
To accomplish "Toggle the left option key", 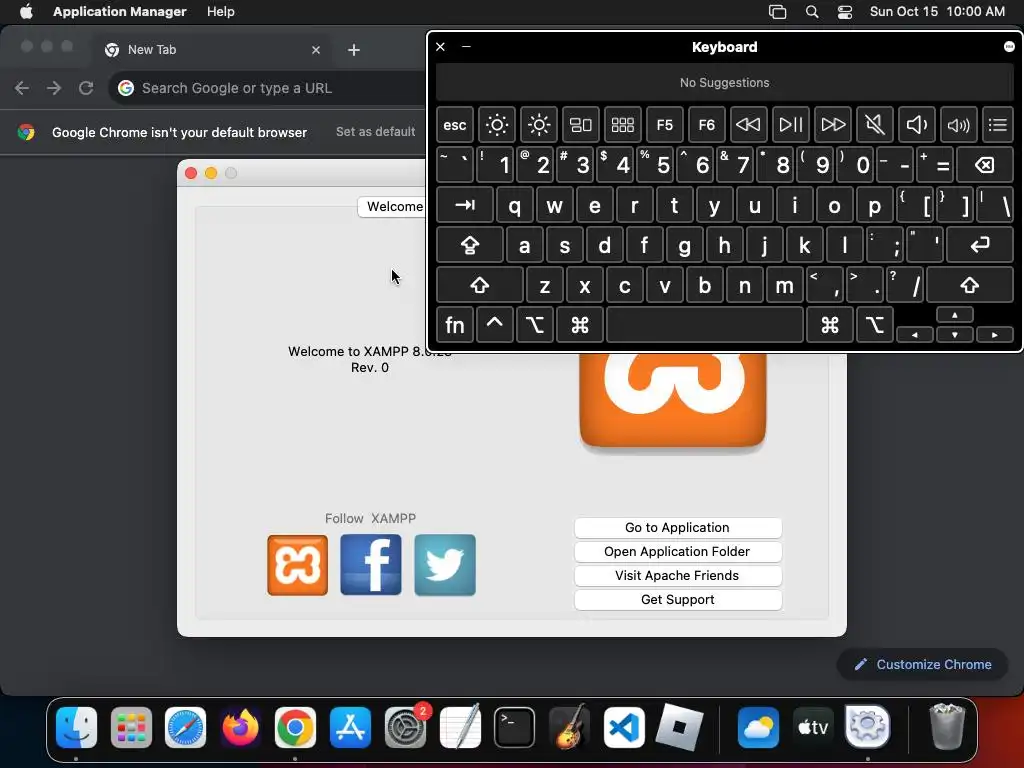I will point(535,325).
